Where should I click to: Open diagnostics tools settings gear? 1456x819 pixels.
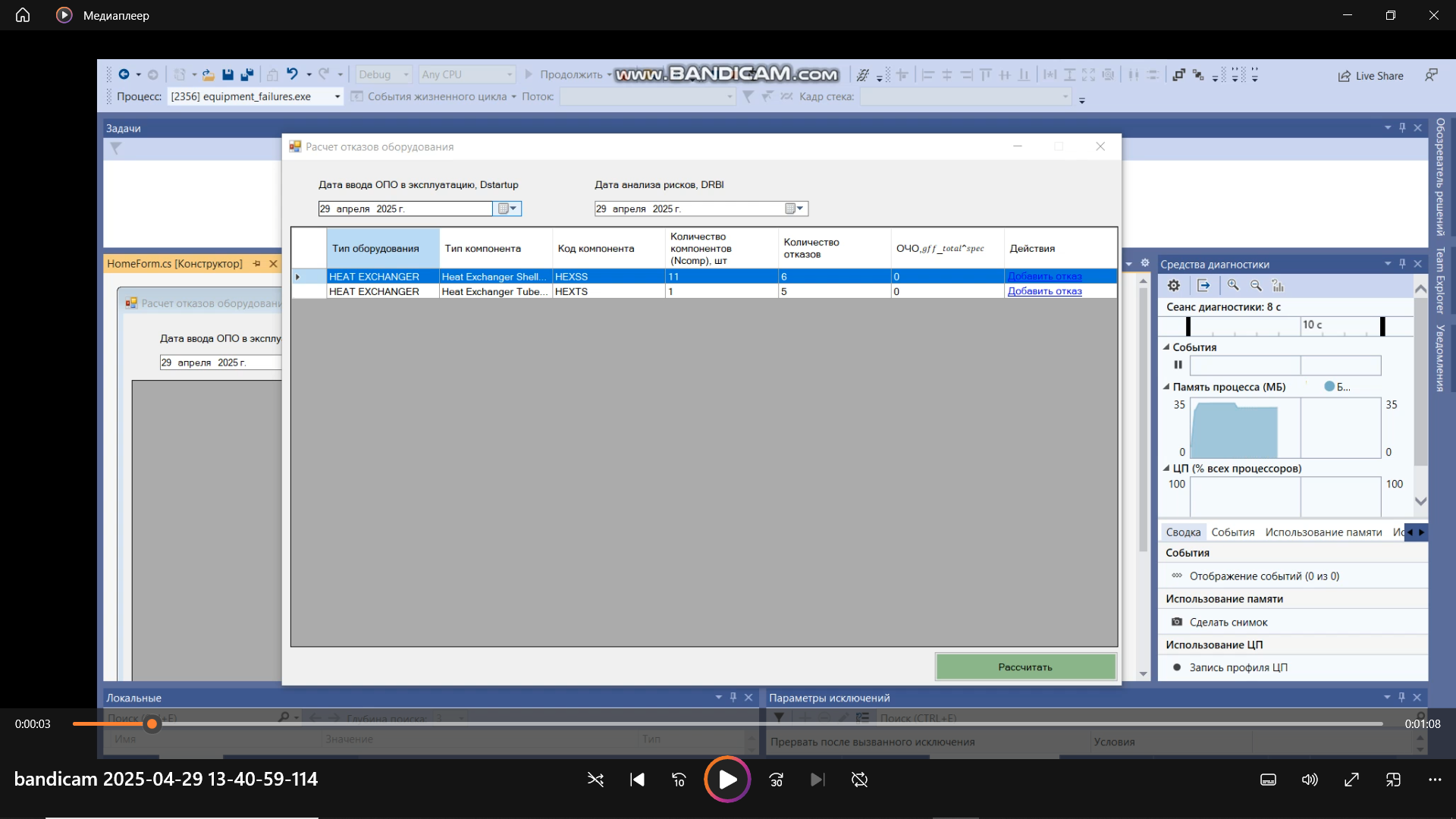coord(1174,285)
